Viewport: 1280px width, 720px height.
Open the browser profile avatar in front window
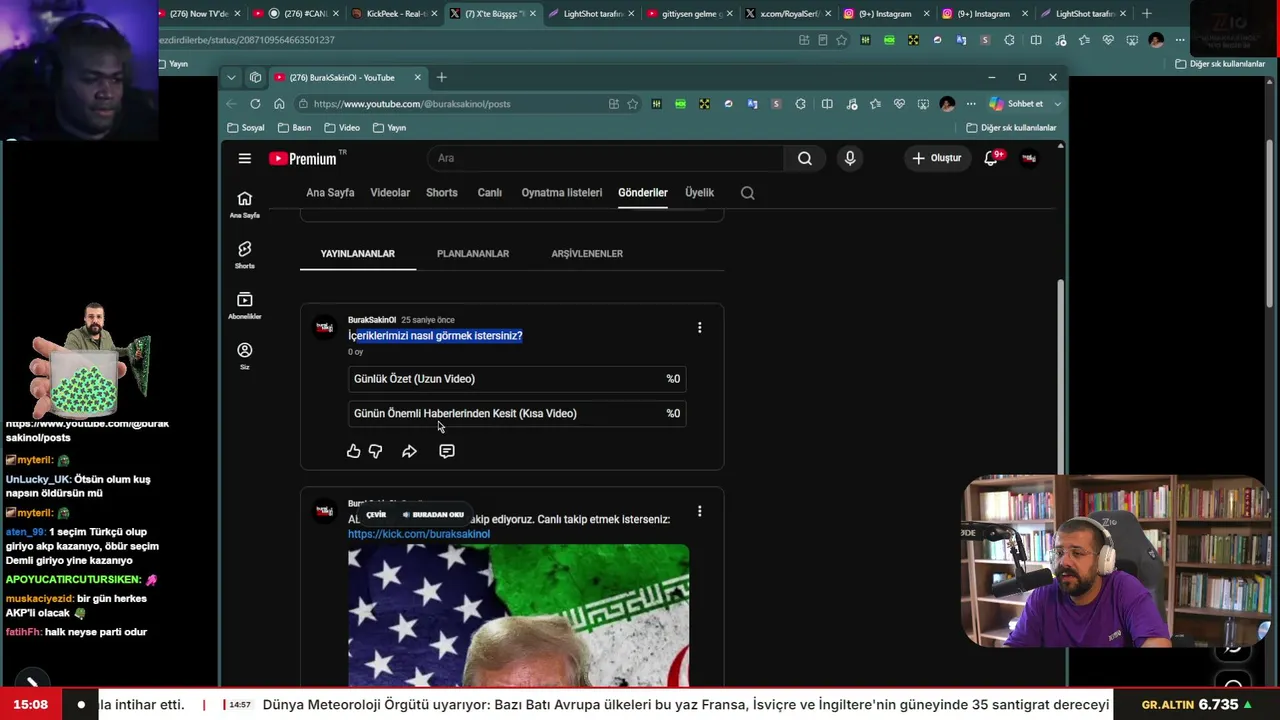pyautogui.click(x=947, y=104)
